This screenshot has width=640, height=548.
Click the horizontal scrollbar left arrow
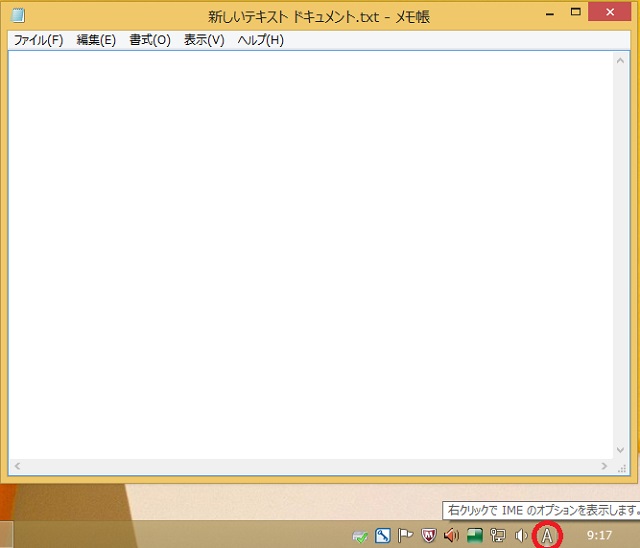[16, 467]
